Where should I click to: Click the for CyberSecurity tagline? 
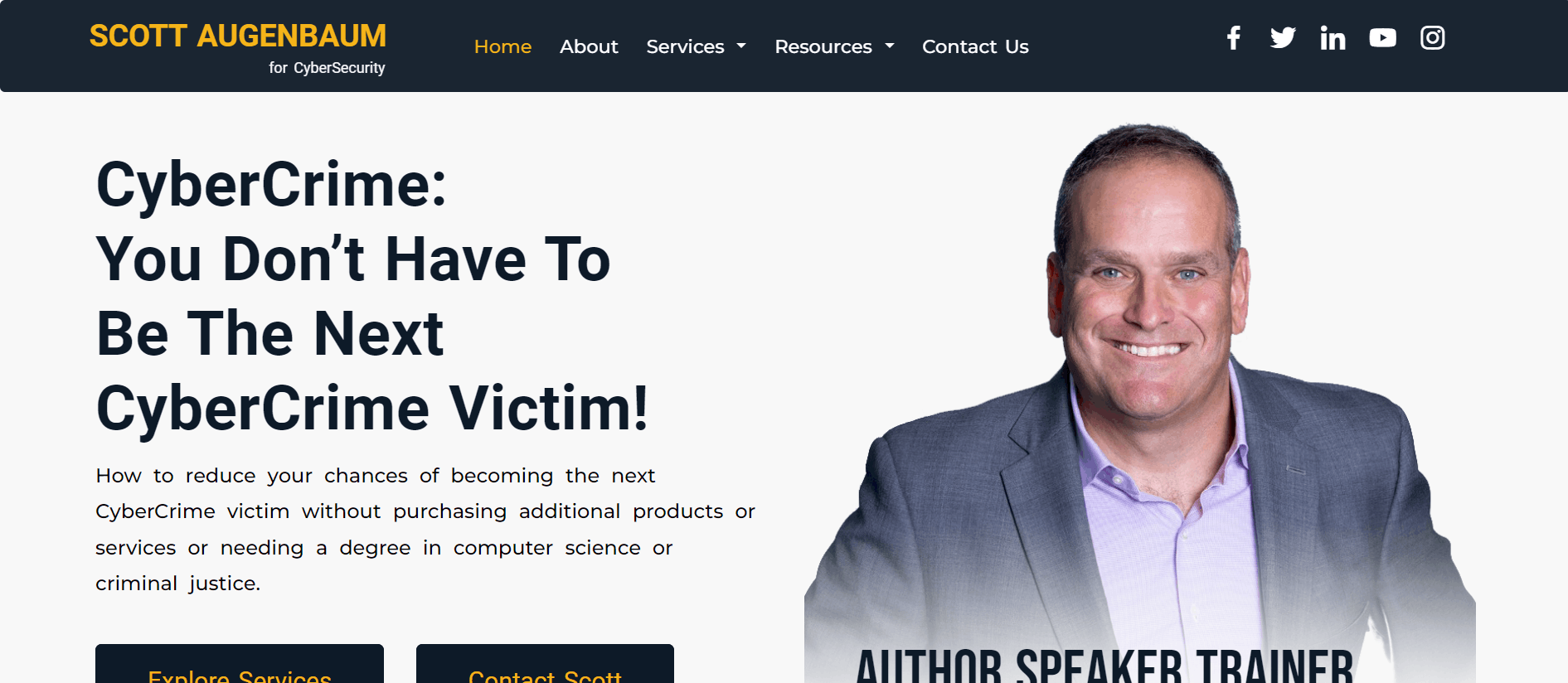coord(327,68)
